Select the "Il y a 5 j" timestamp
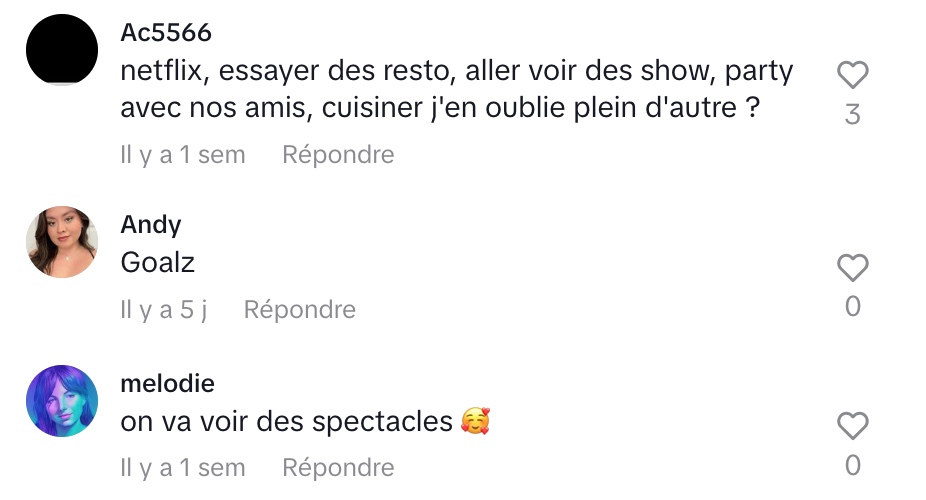The image size is (926, 500). coord(164,310)
